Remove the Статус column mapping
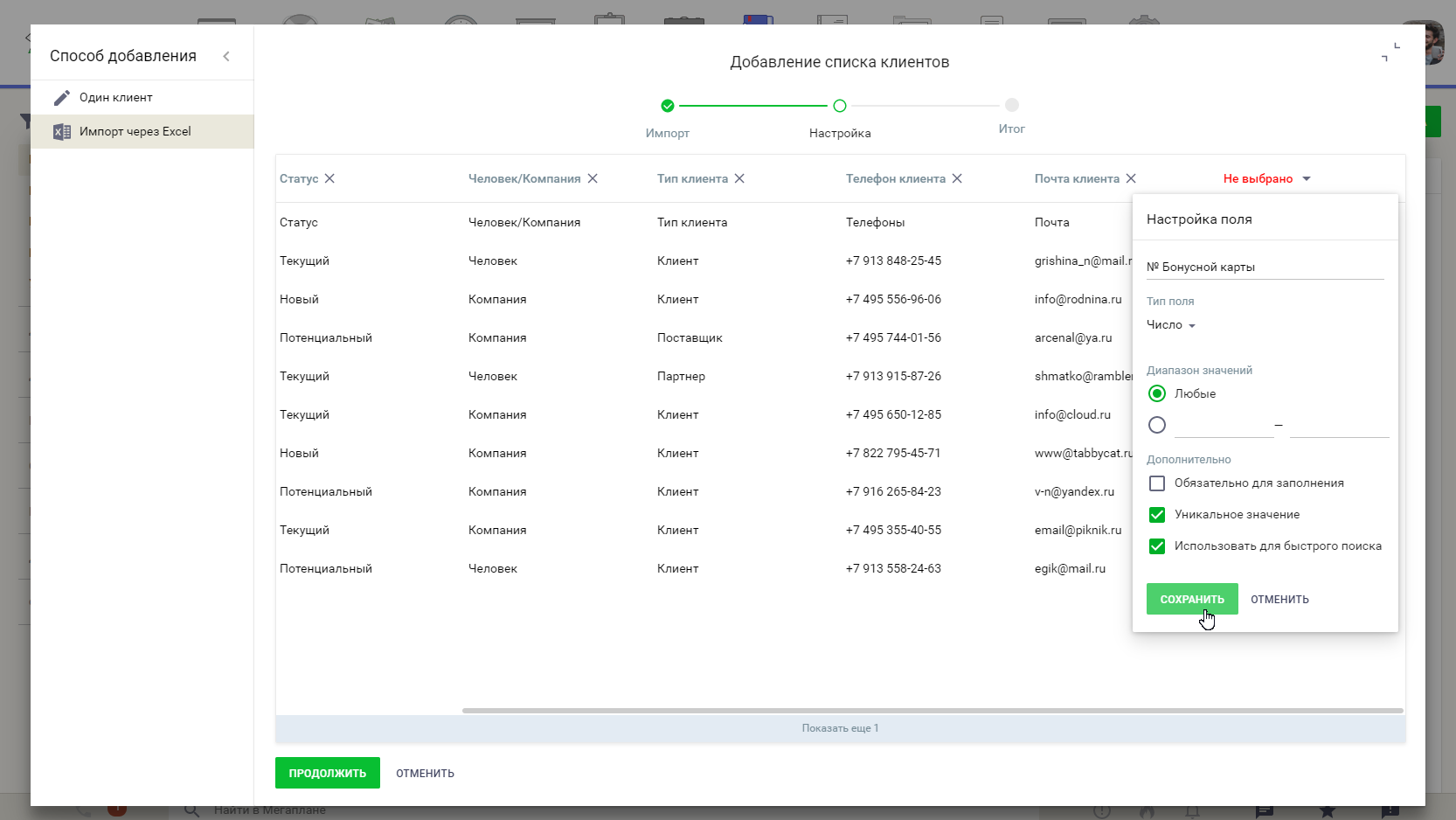This screenshot has height=820, width=1456. [x=329, y=178]
